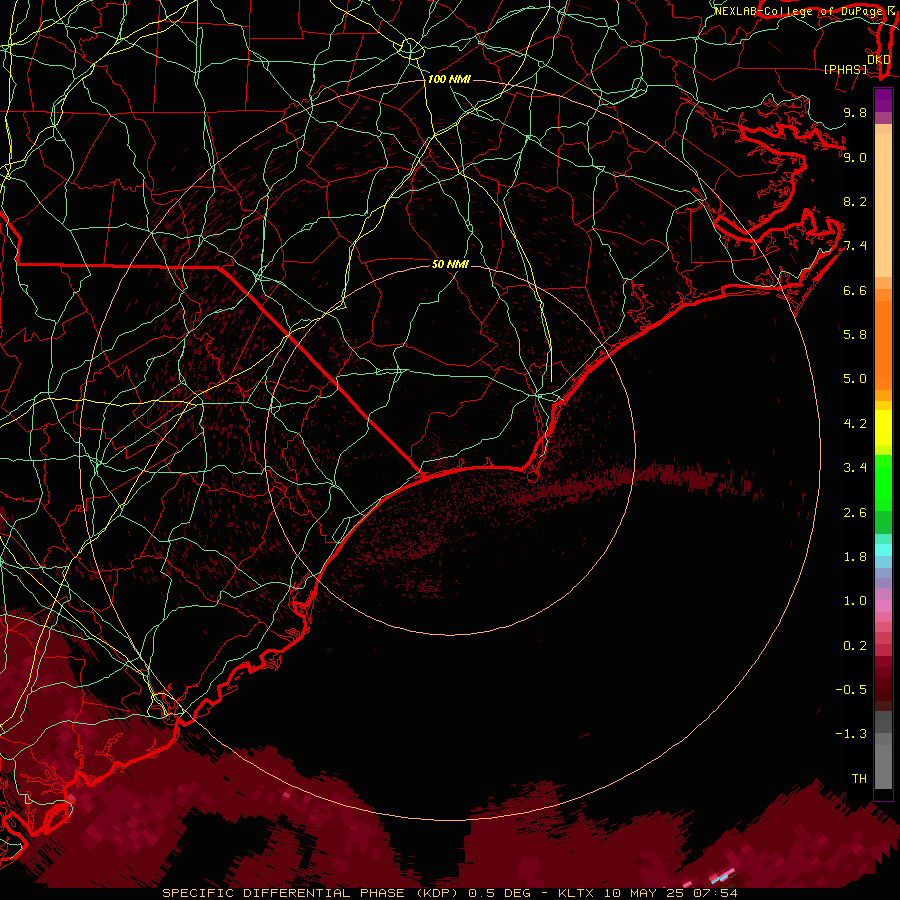Screen dimensions: 900x900
Task: Click the yellow segment of the color bar
Action: 883,428
